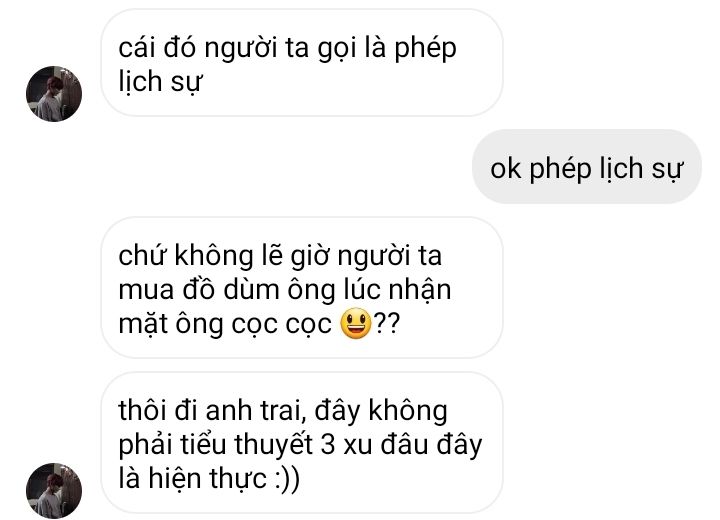720x520 pixels.
Task: Select the line 'mua đồ dùm ông lúc nhận'
Action: tap(285, 290)
